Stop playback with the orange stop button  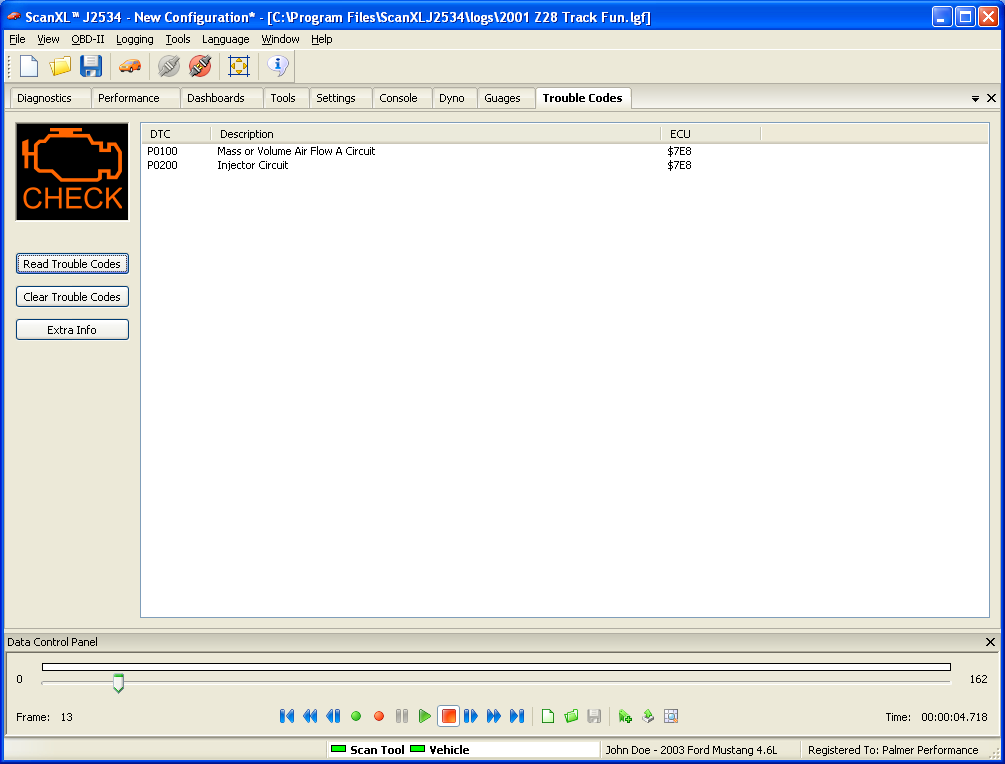(x=449, y=716)
